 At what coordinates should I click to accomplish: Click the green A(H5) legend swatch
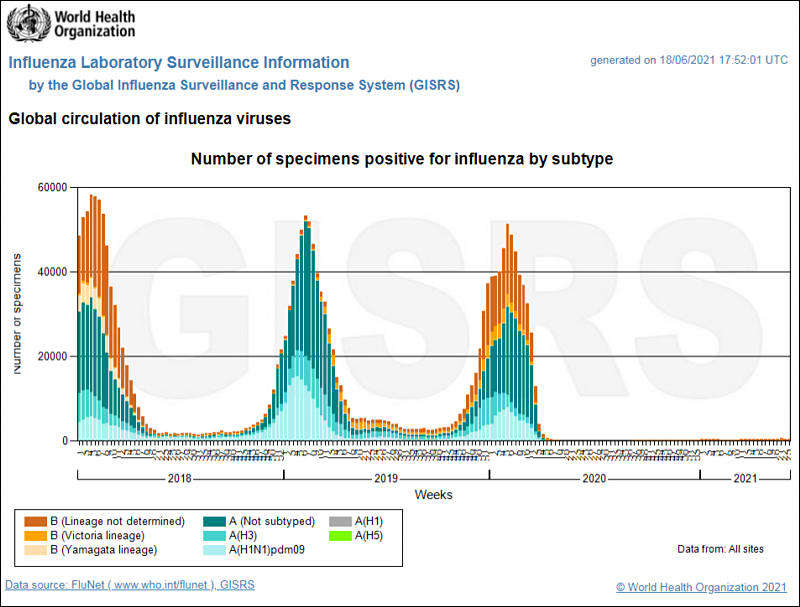pos(340,536)
